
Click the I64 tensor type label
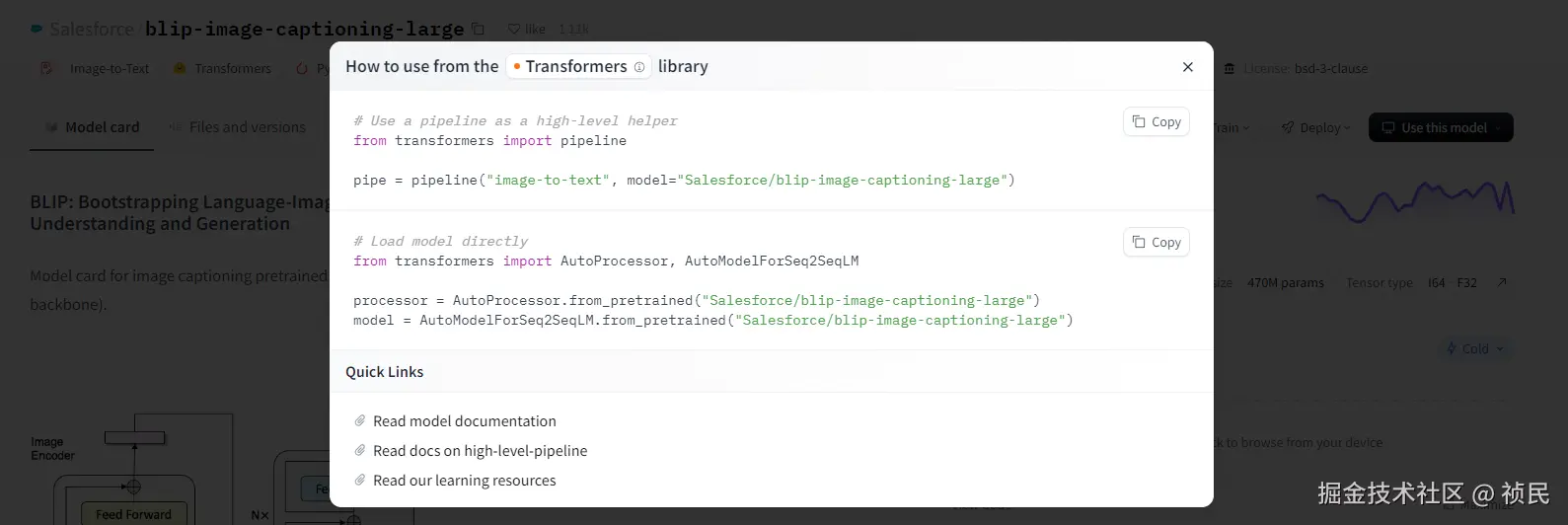point(1436,282)
